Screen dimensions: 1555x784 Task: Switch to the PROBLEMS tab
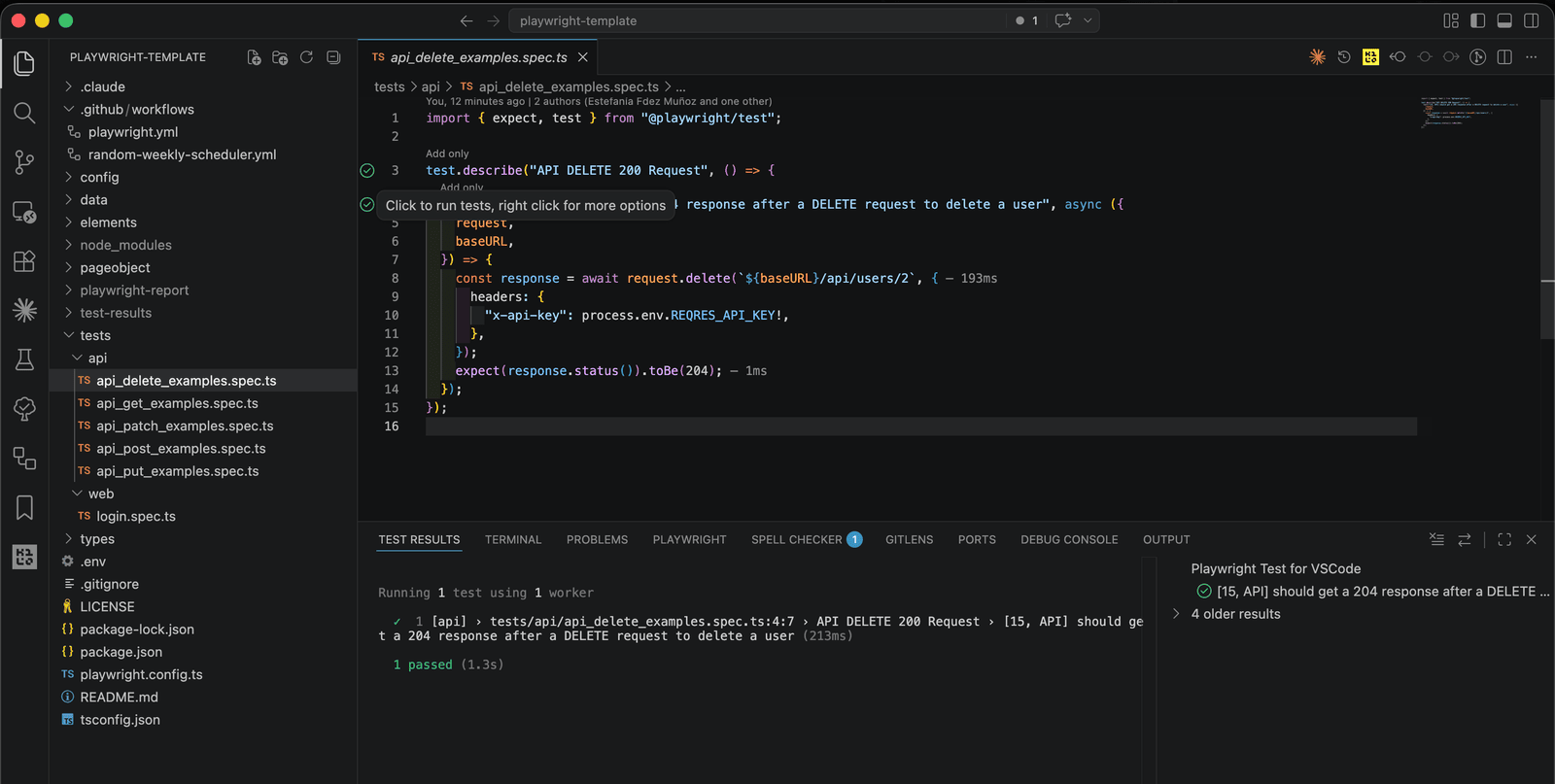(597, 539)
